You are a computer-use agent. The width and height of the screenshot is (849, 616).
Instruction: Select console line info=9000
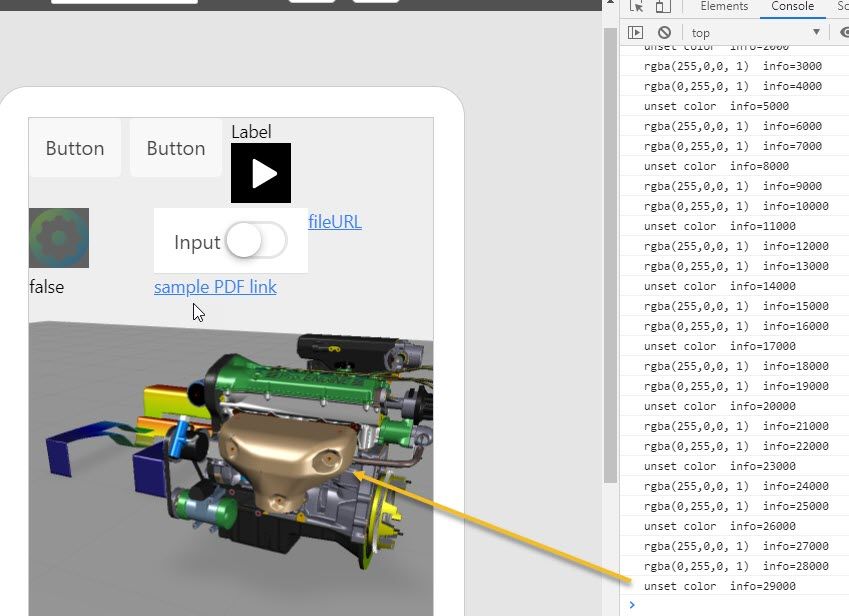(733, 186)
